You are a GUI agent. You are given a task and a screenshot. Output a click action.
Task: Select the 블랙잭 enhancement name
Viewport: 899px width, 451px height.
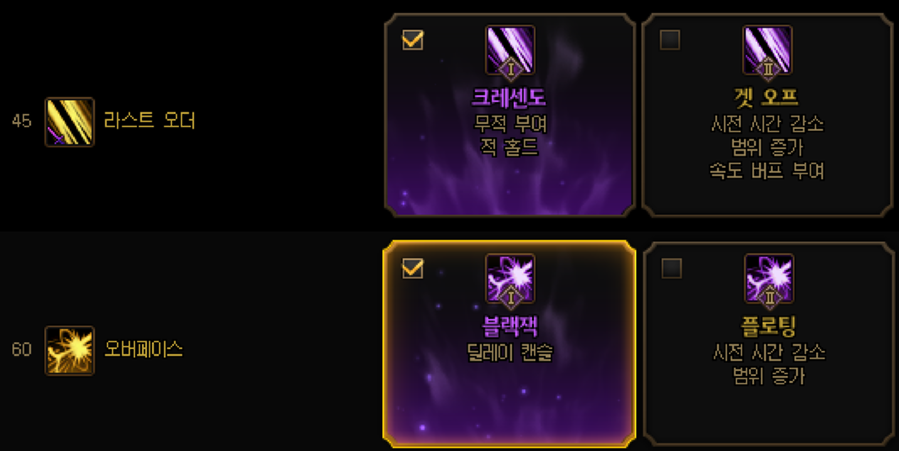click(510, 326)
